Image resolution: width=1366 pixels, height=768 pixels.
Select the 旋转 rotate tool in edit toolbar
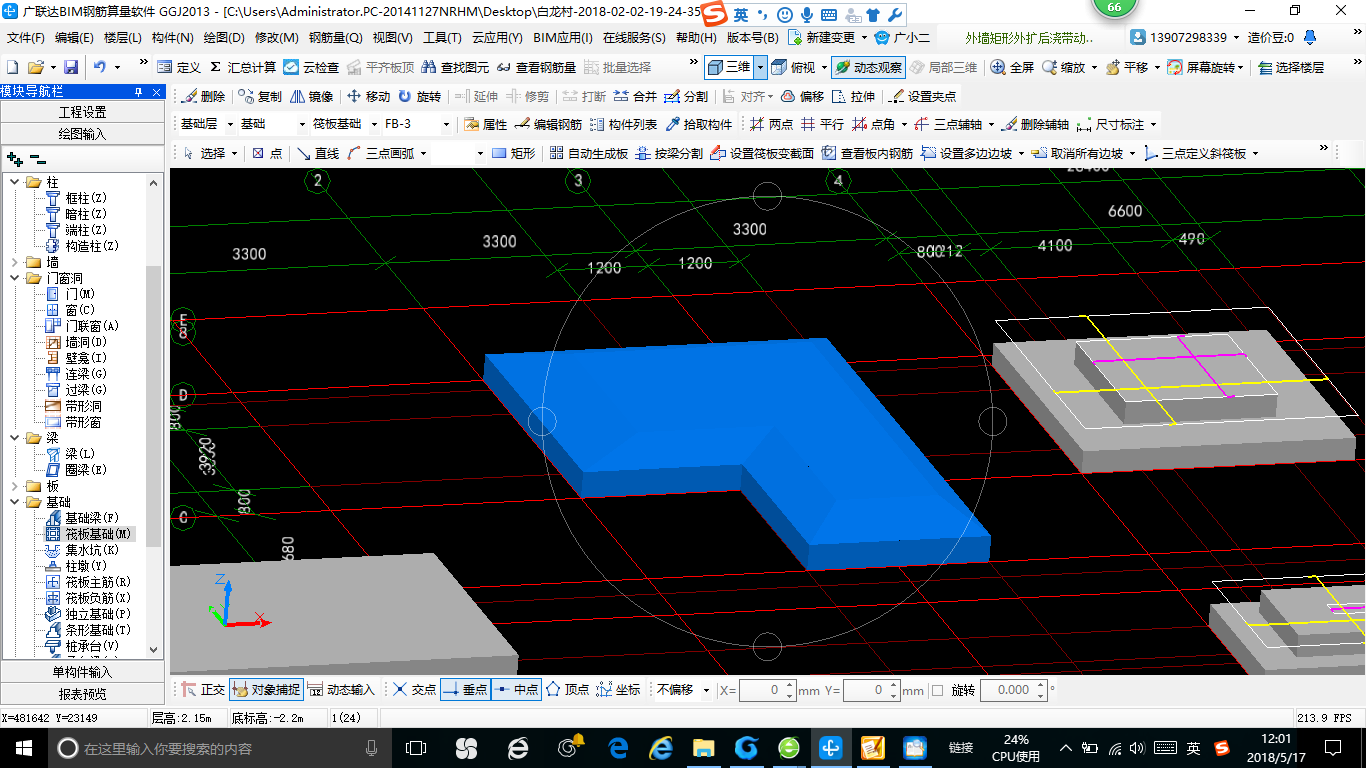pos(419,97)
